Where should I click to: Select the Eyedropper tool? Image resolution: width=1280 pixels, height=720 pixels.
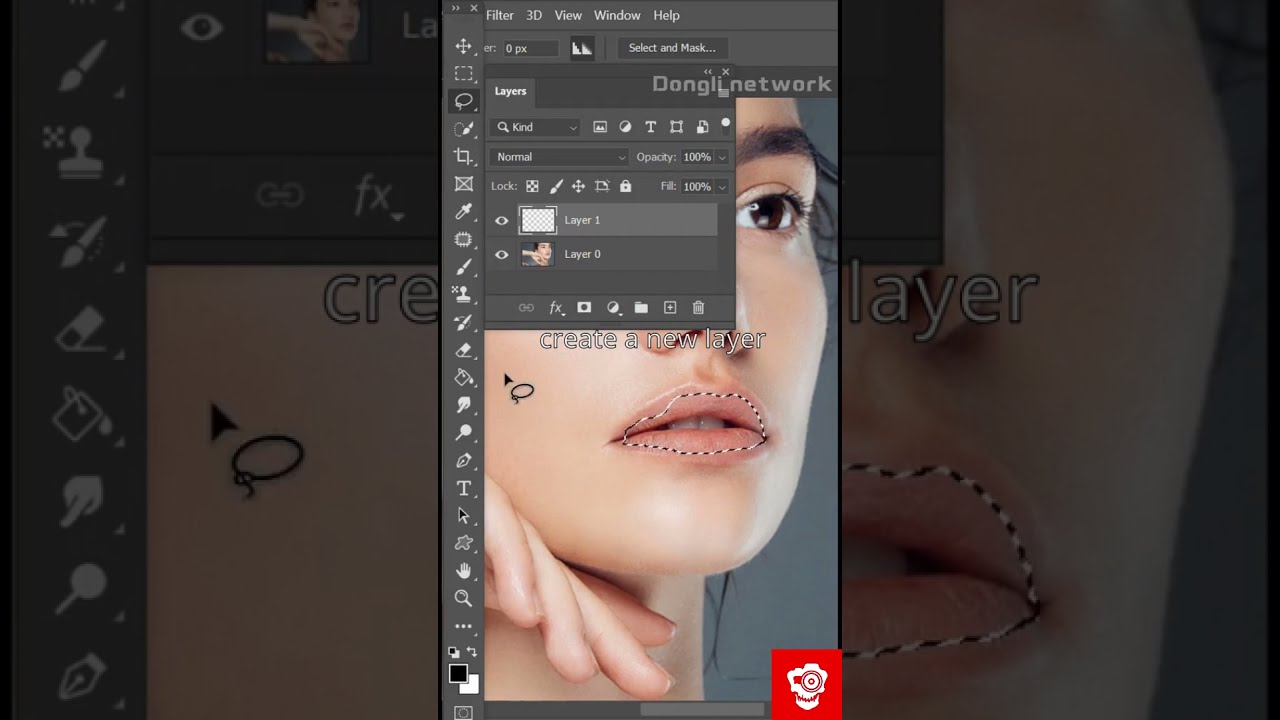464,212
